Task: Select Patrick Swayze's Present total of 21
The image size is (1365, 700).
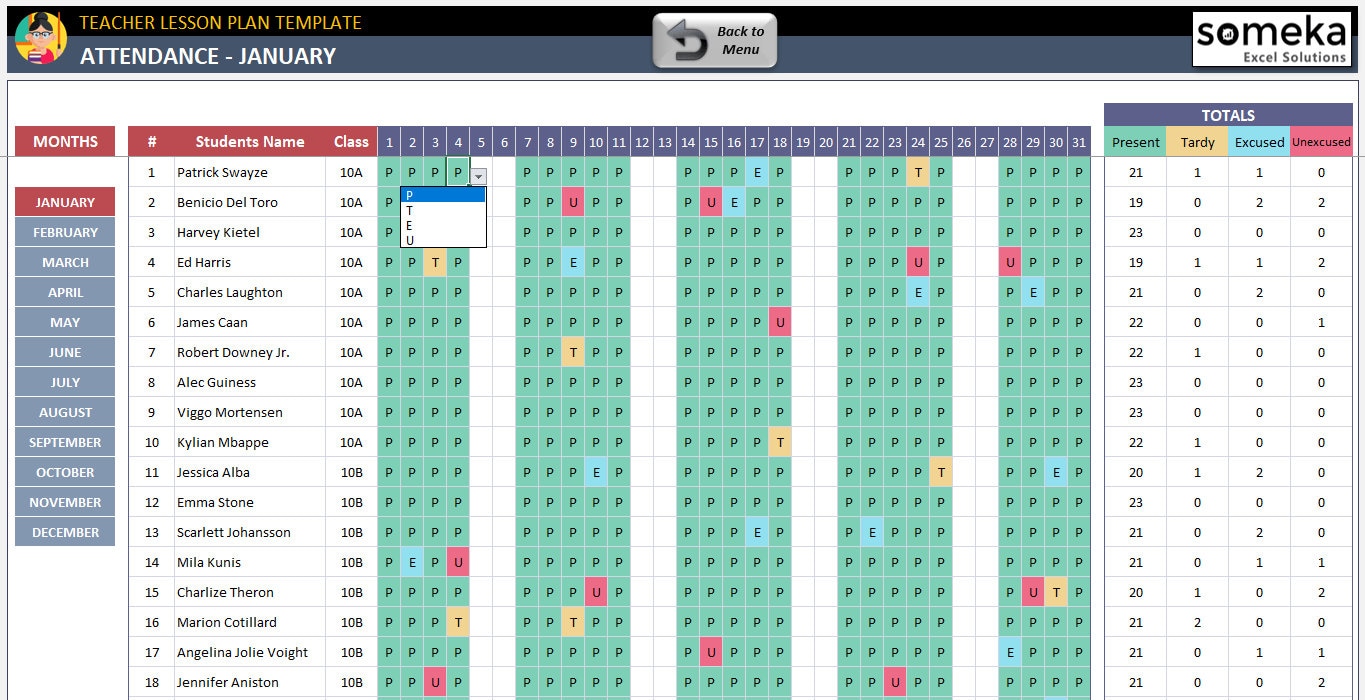Action: click(x=1135, y=172)
